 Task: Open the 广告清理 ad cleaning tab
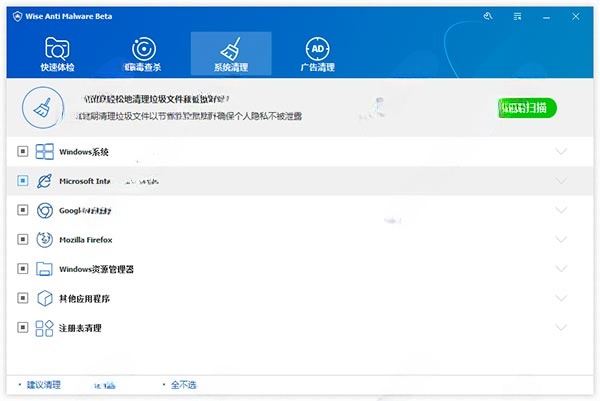coord(318,54)
